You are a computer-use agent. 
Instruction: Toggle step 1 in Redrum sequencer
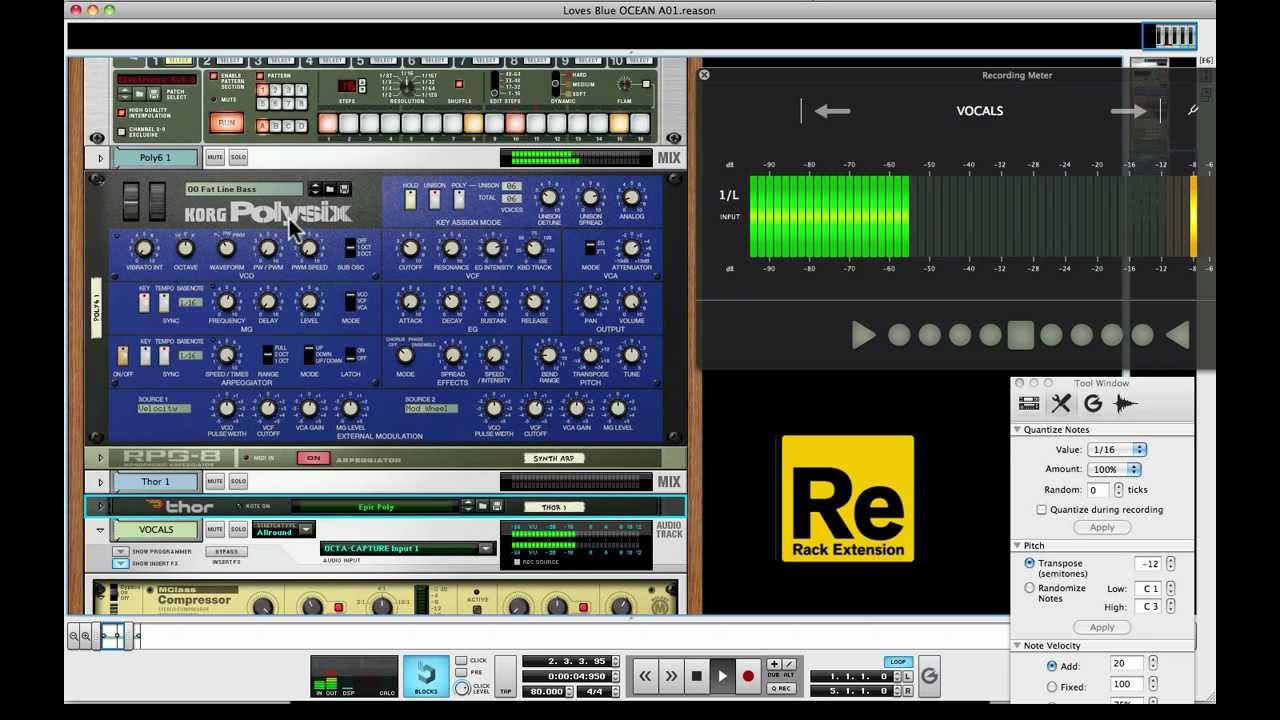pyautogui.click(x=327, y=124)
